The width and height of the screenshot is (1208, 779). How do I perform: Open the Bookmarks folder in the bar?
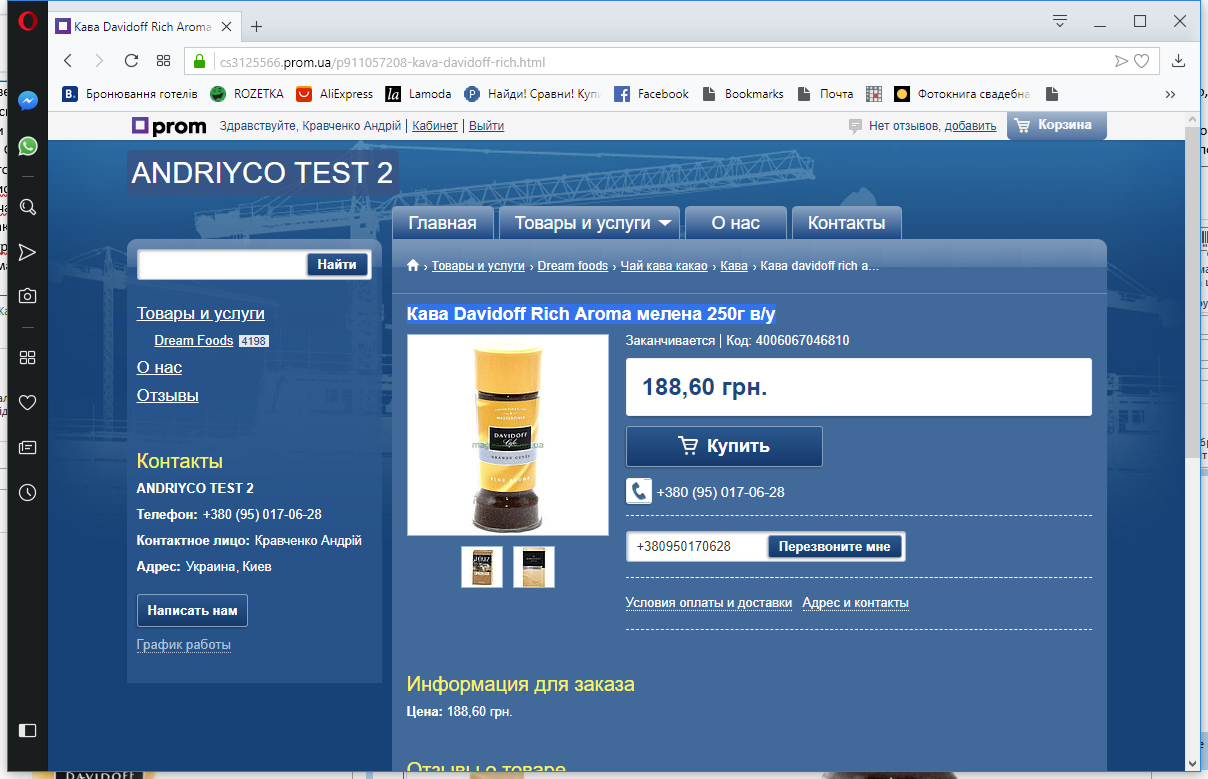point(743,94)
